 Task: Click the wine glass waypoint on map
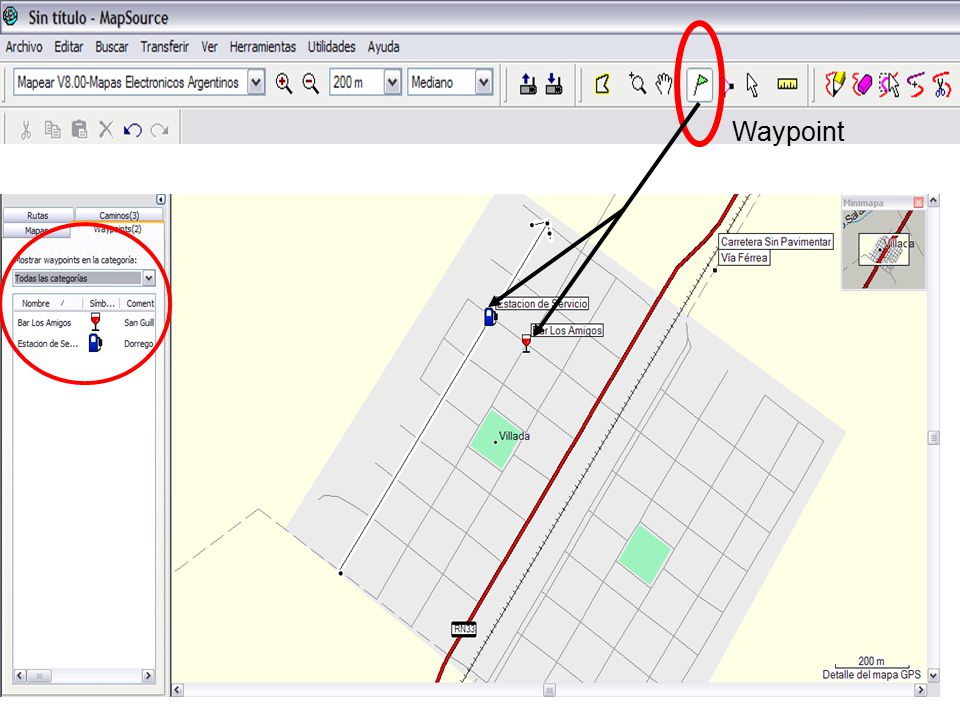[526, 343]
